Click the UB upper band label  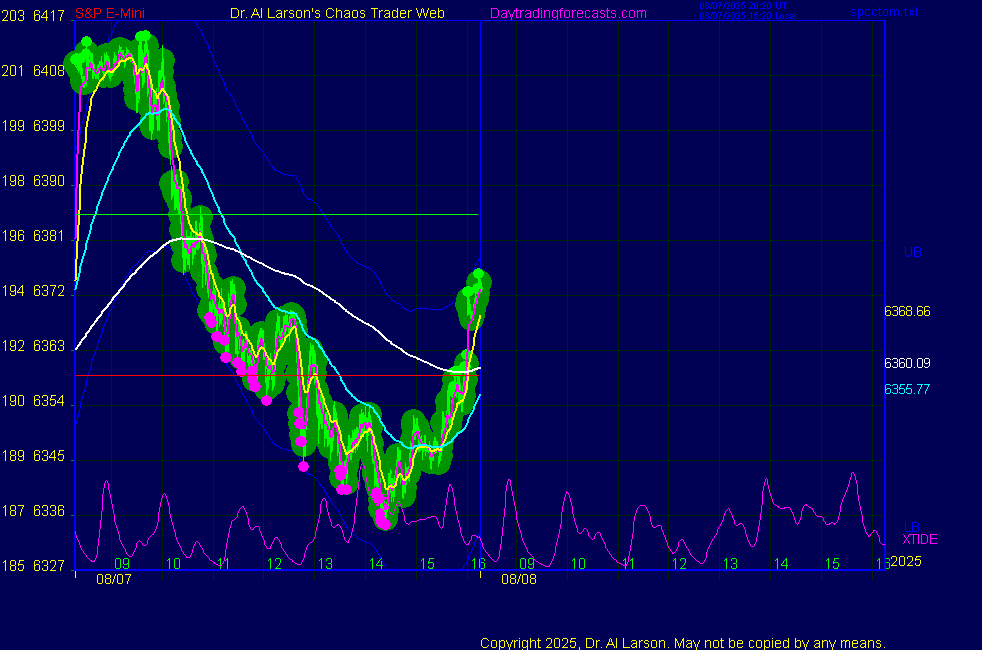[x=912, y=253]
